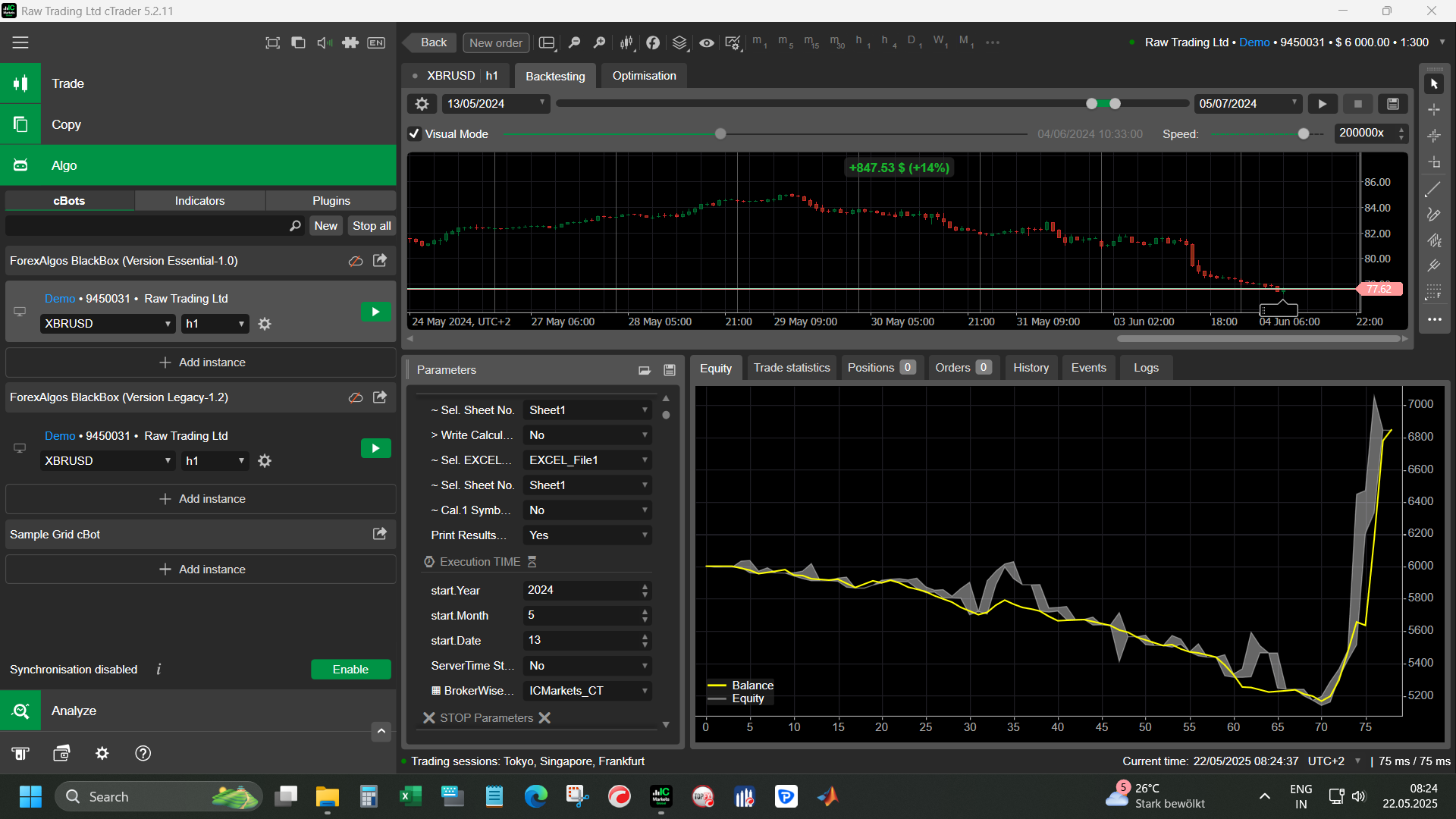1456x819 pixels.
Task: Switch to the Trade statistics tab
Action: coord(791,368)
